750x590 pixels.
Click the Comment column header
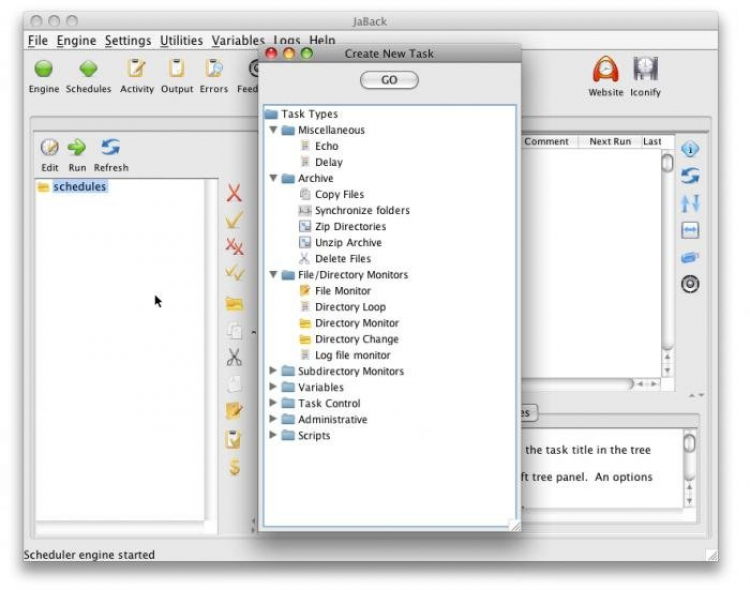[546, 142]
